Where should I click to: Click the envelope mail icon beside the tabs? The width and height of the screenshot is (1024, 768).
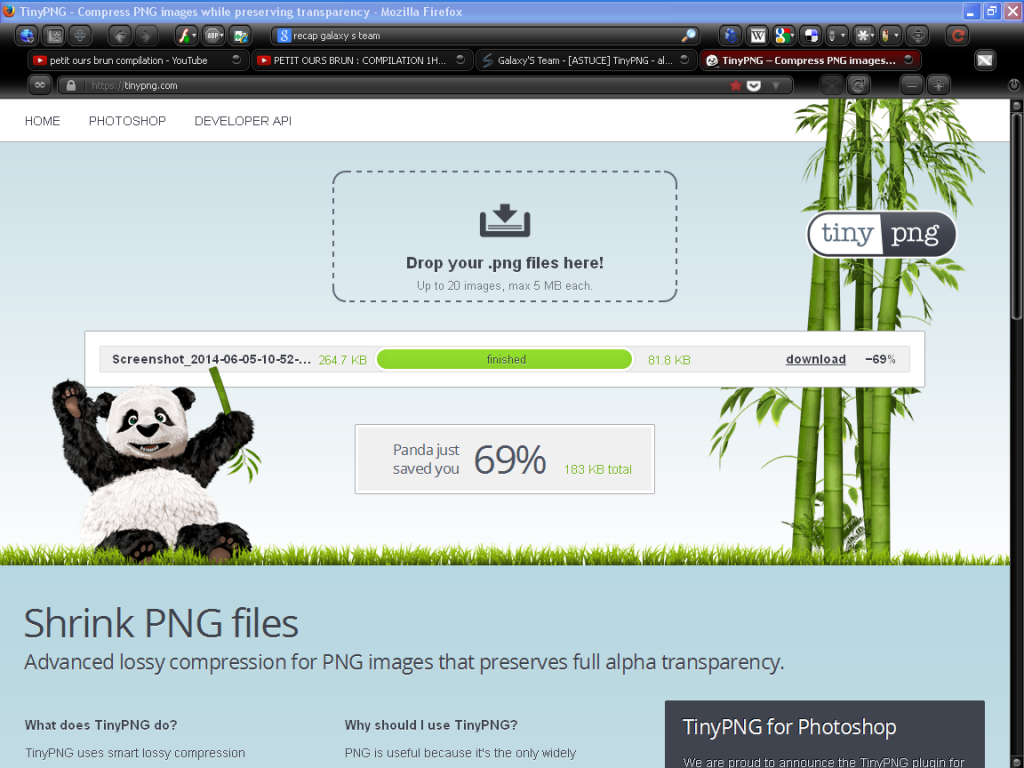point(985,61)
